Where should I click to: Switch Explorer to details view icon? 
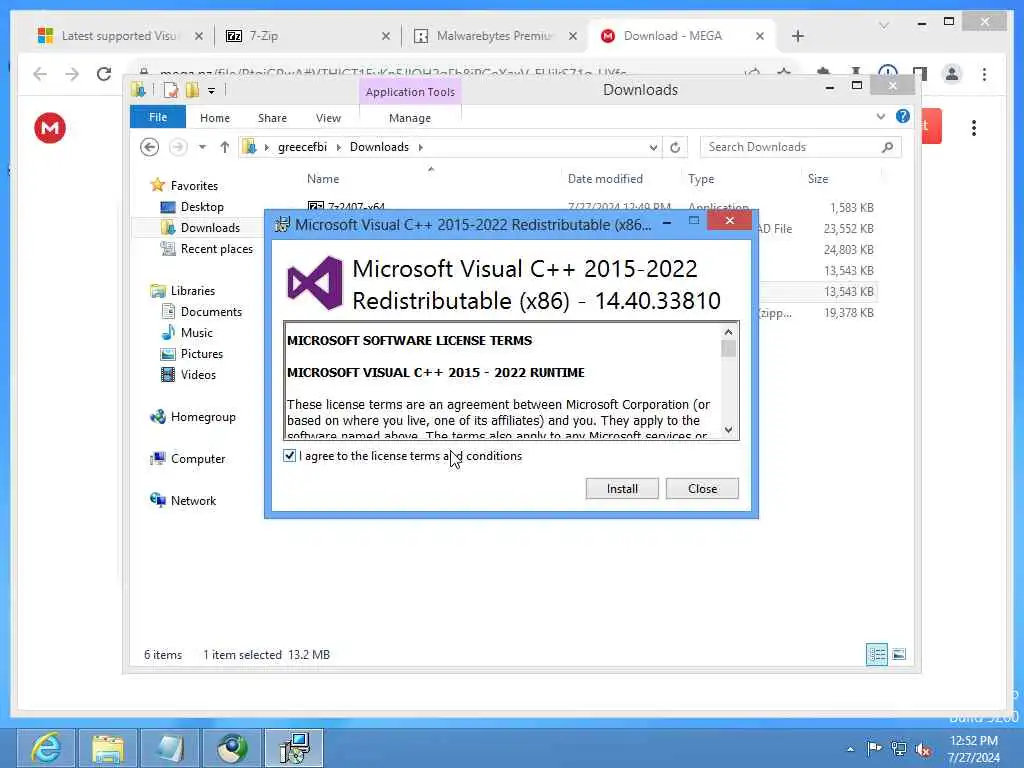[876, 654]
